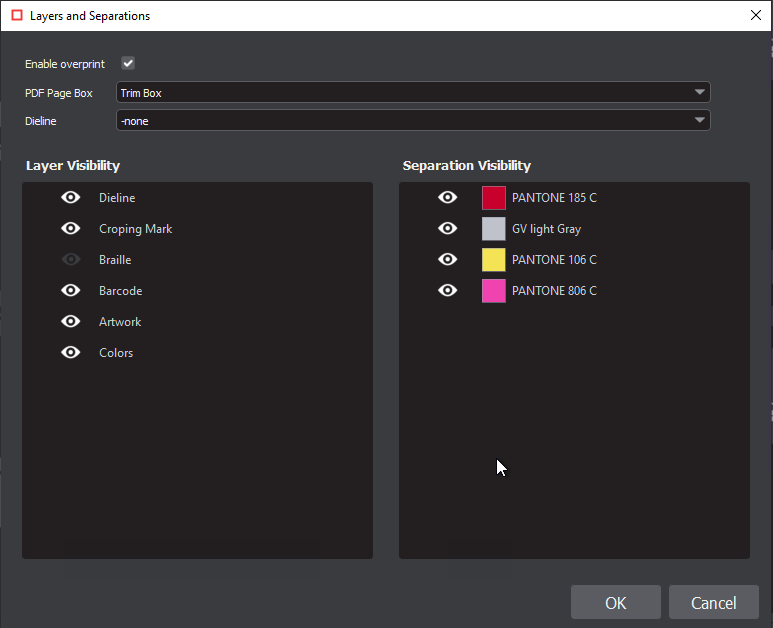Toggle PANTONE 806 C separation eye icon

click(x=448, y=291)
